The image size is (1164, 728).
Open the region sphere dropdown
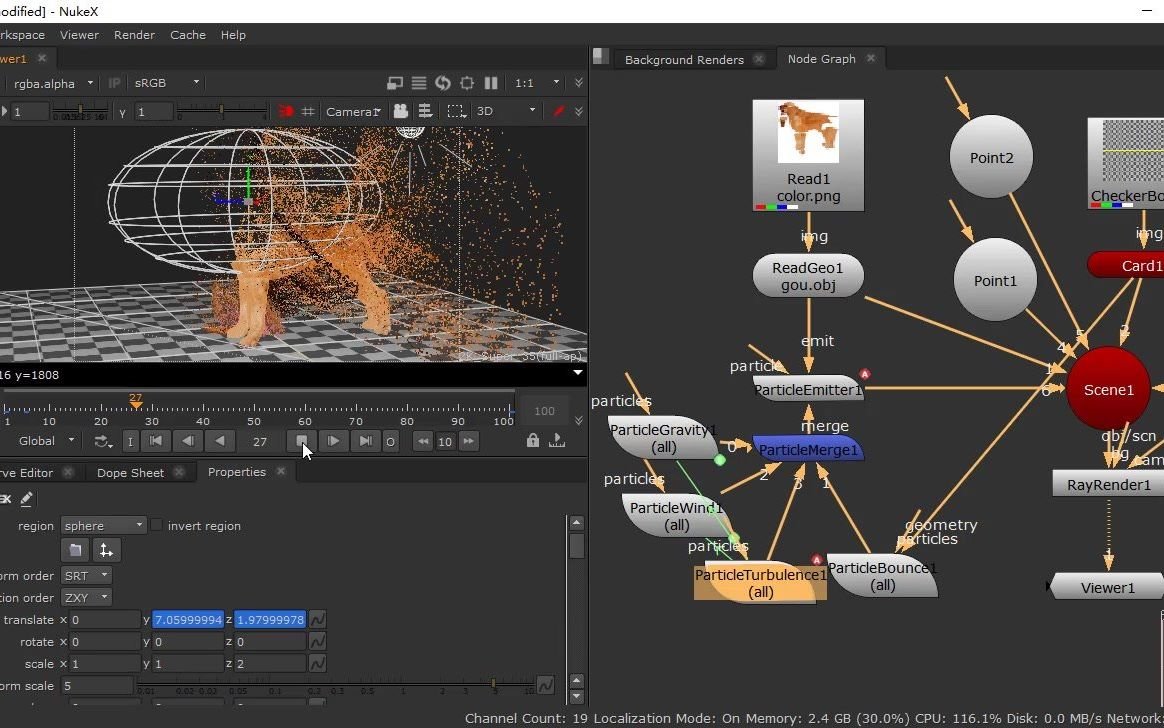104,525
